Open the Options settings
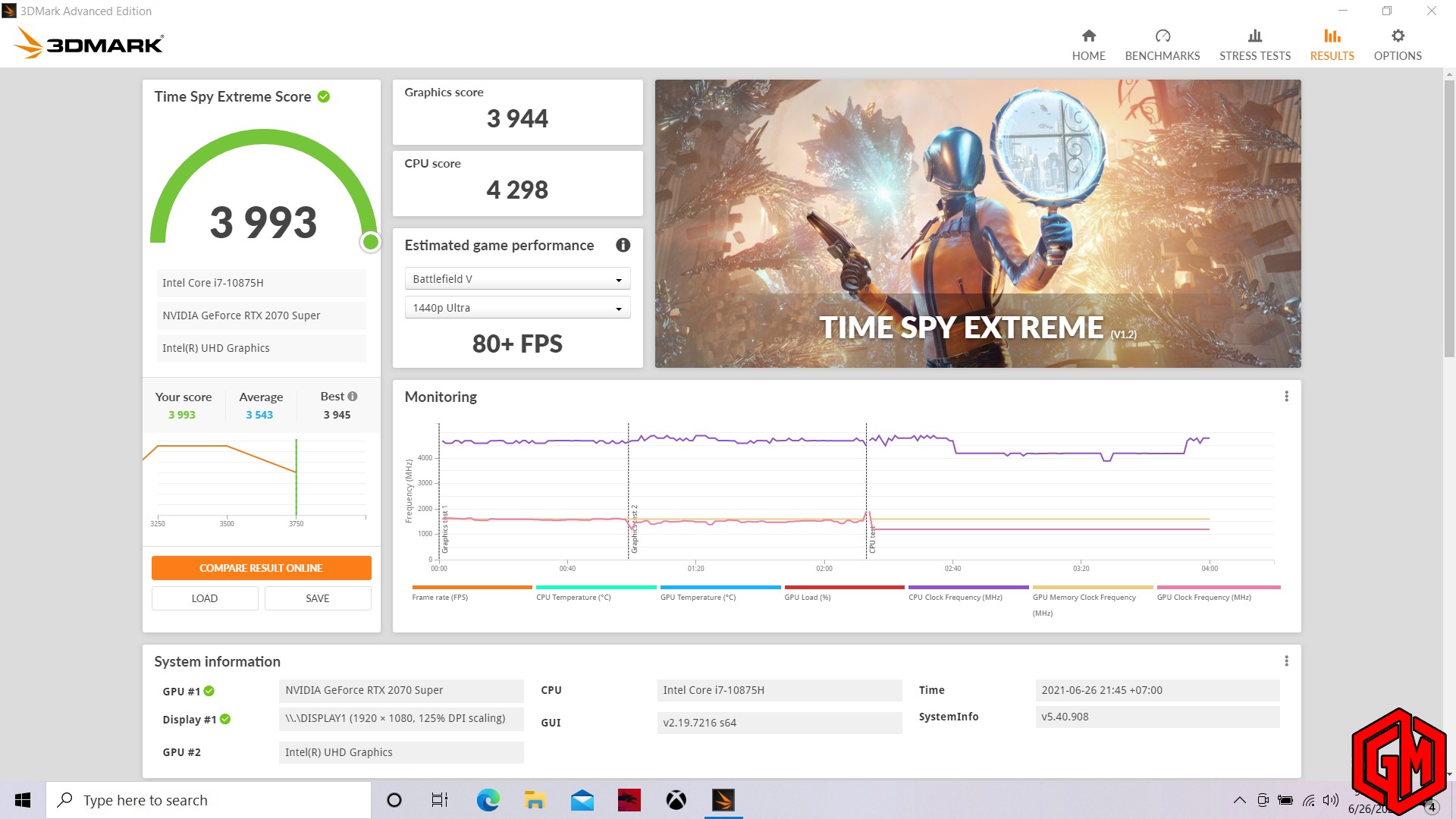The image size is (1456, 819). click(1397, 45)
